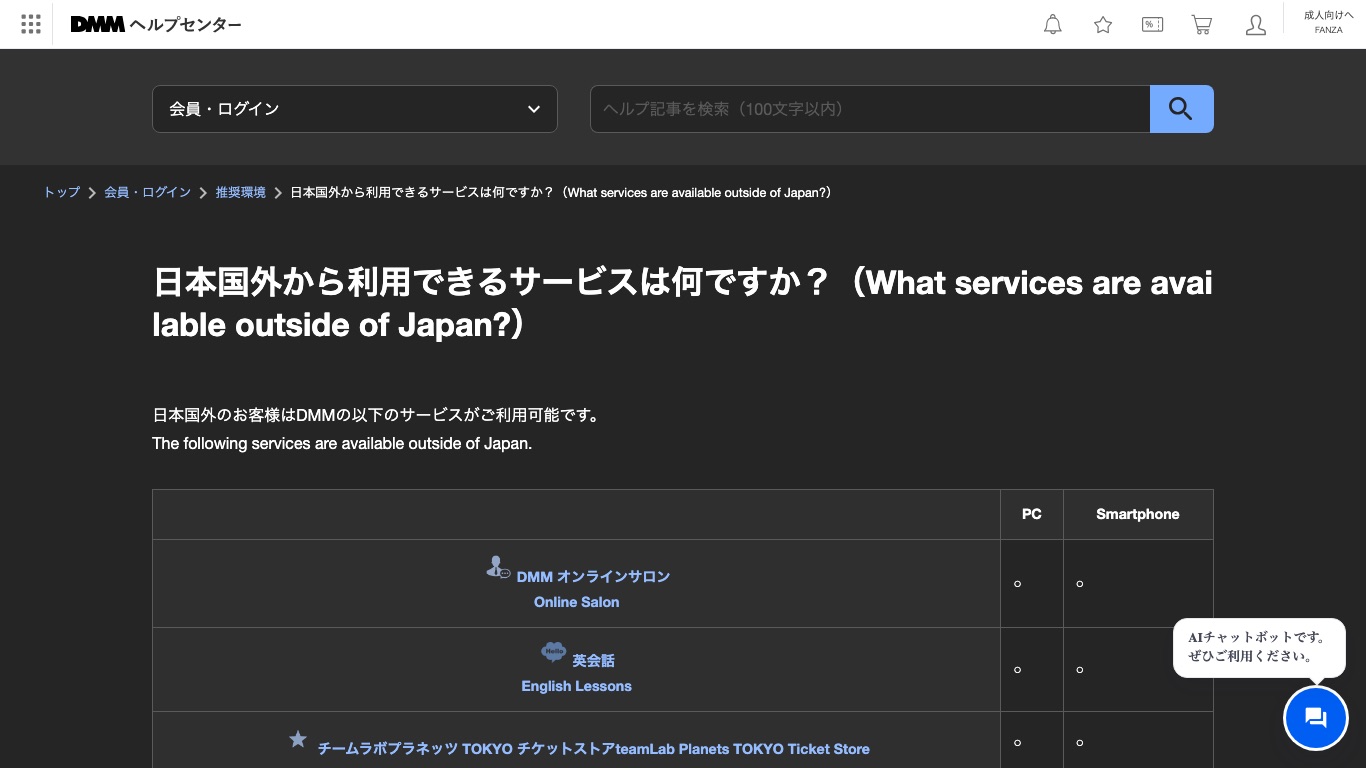Image resolution: width=1366 pixels, height=768 pixels.
Task: Click the Smartphone column header
Action: [1138, 514]
